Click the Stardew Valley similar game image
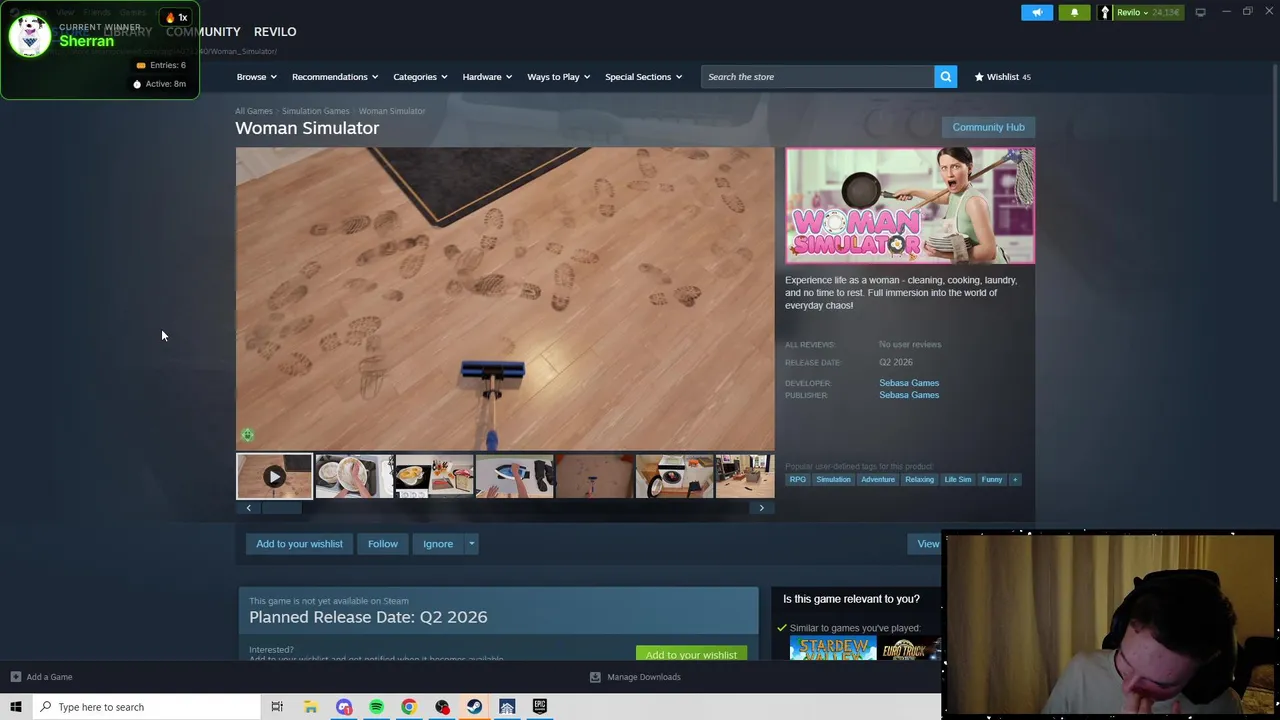 832,650
